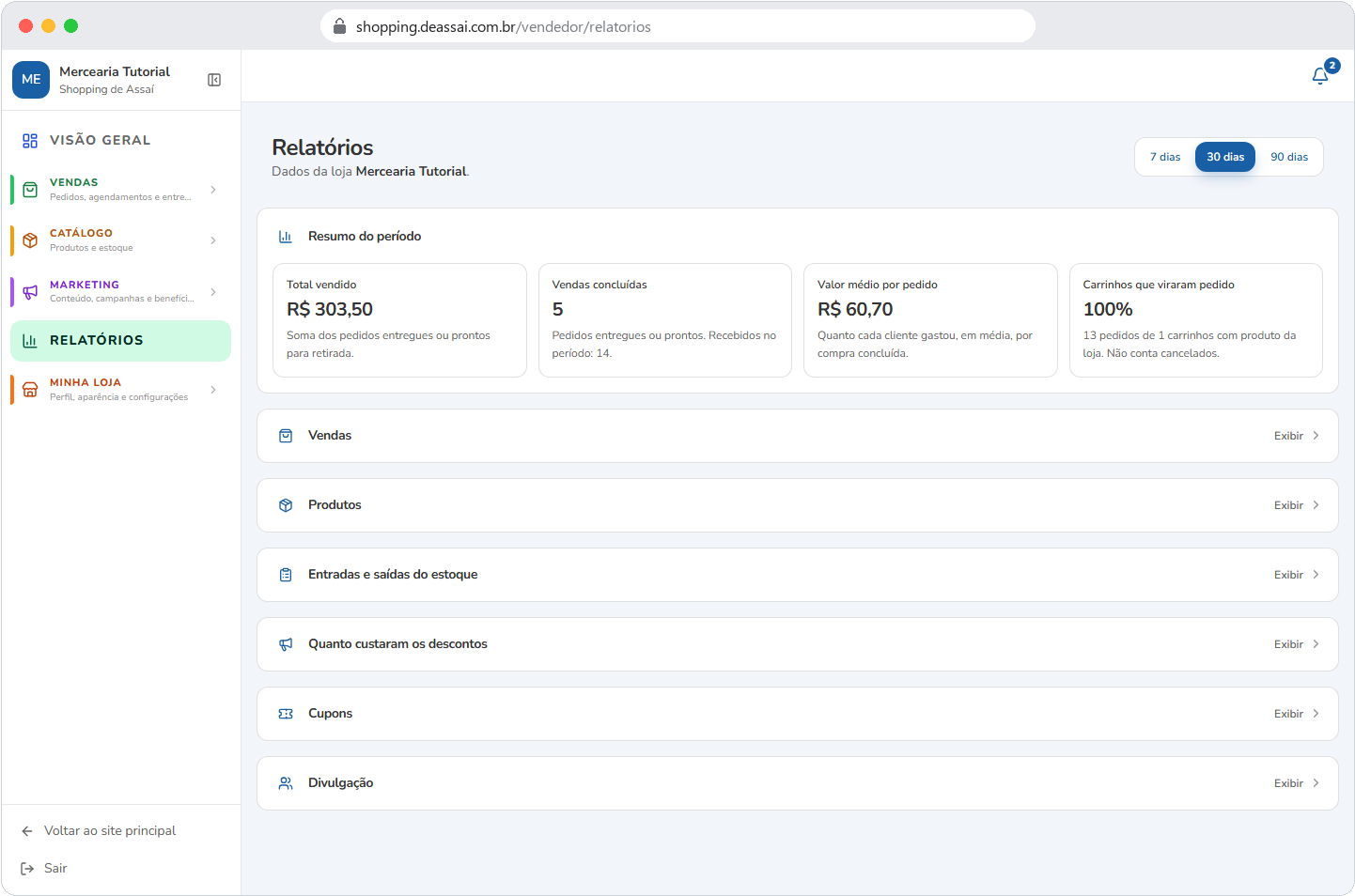This screenshot has width=1355, height=896.
Task: Click the Catálogo box icon
Action: point(30,240)
